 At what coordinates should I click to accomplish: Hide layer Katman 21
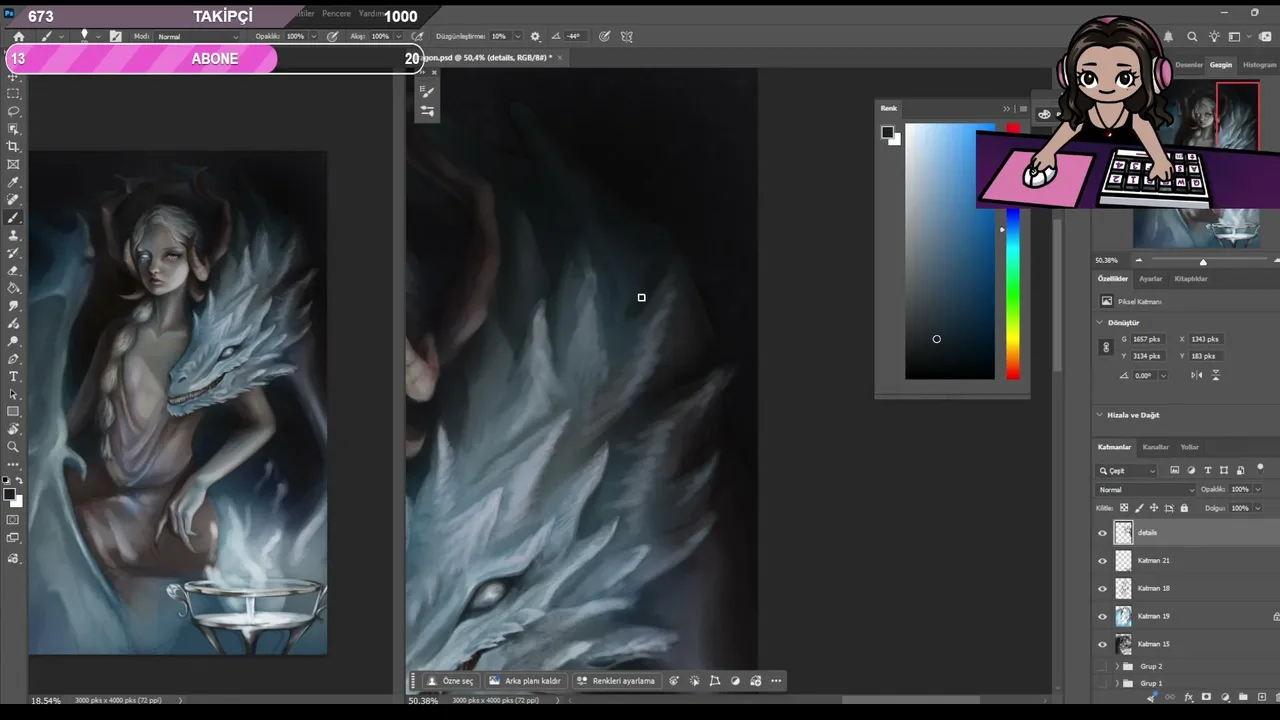pos(1103,561)
